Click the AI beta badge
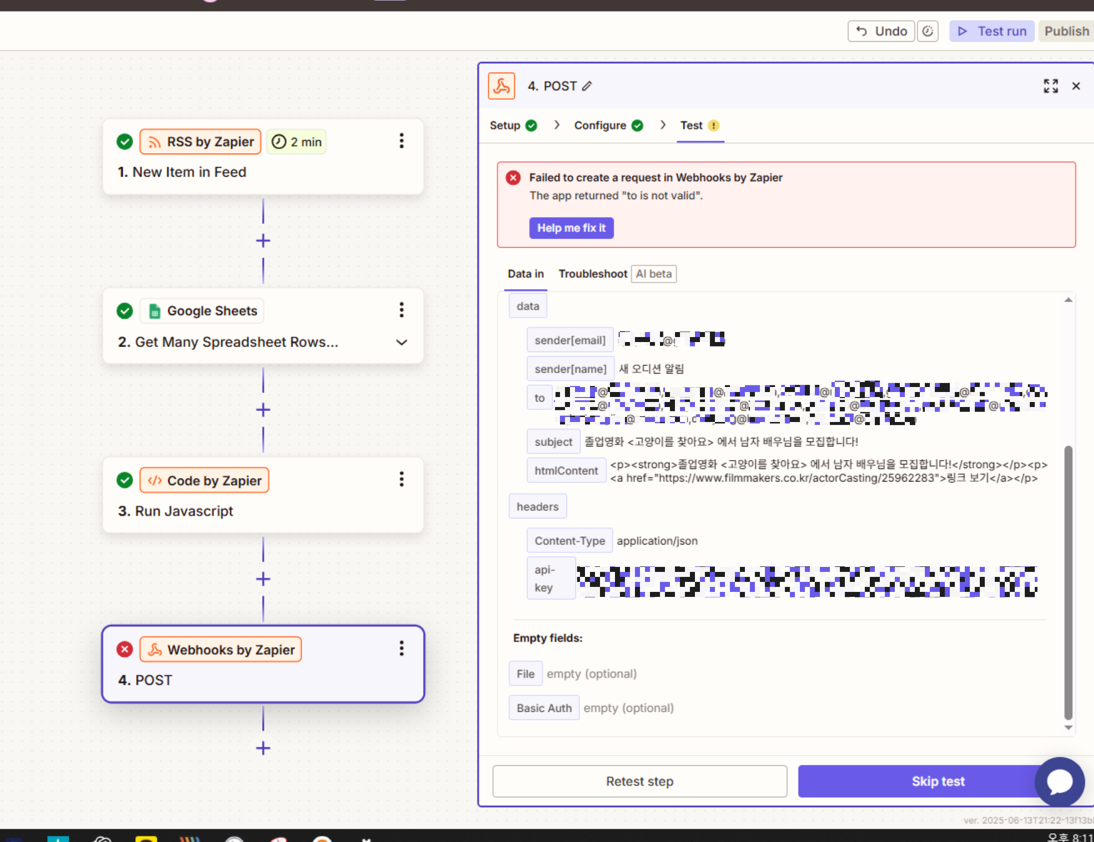Viewport: 1094px width, 842px height. pos(654,274)
